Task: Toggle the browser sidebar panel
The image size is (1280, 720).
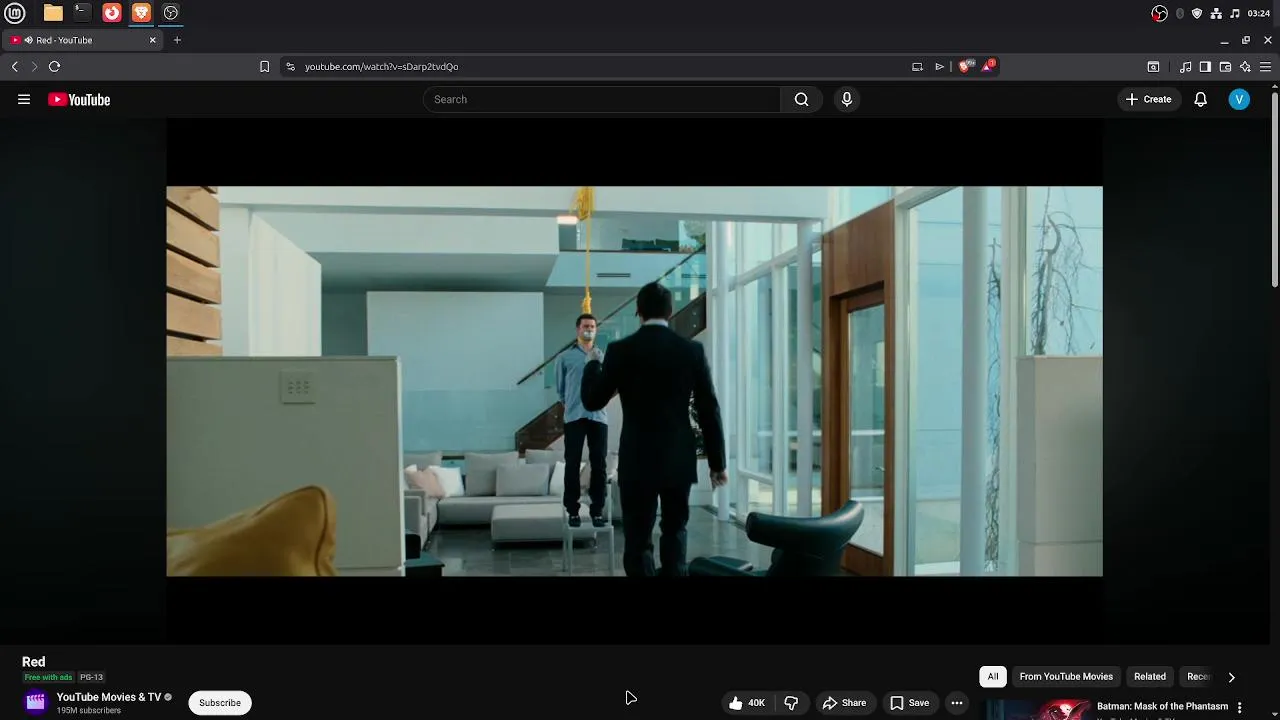Action: click(1205, 67)
